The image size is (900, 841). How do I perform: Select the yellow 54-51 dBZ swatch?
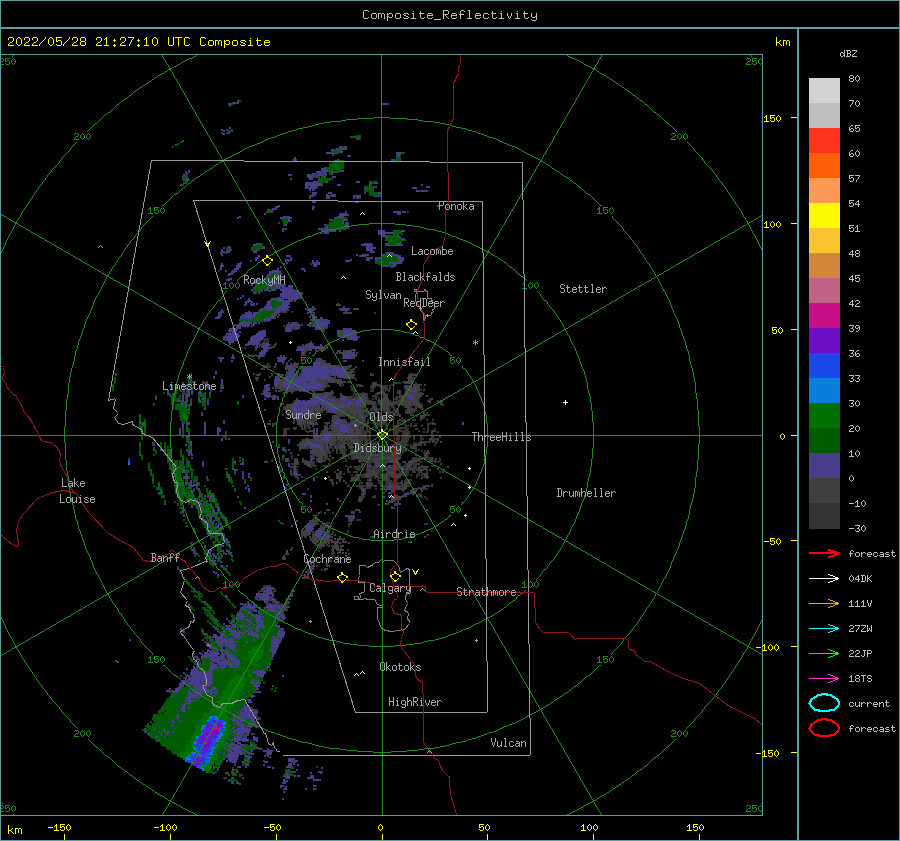(x=824, y=215)
